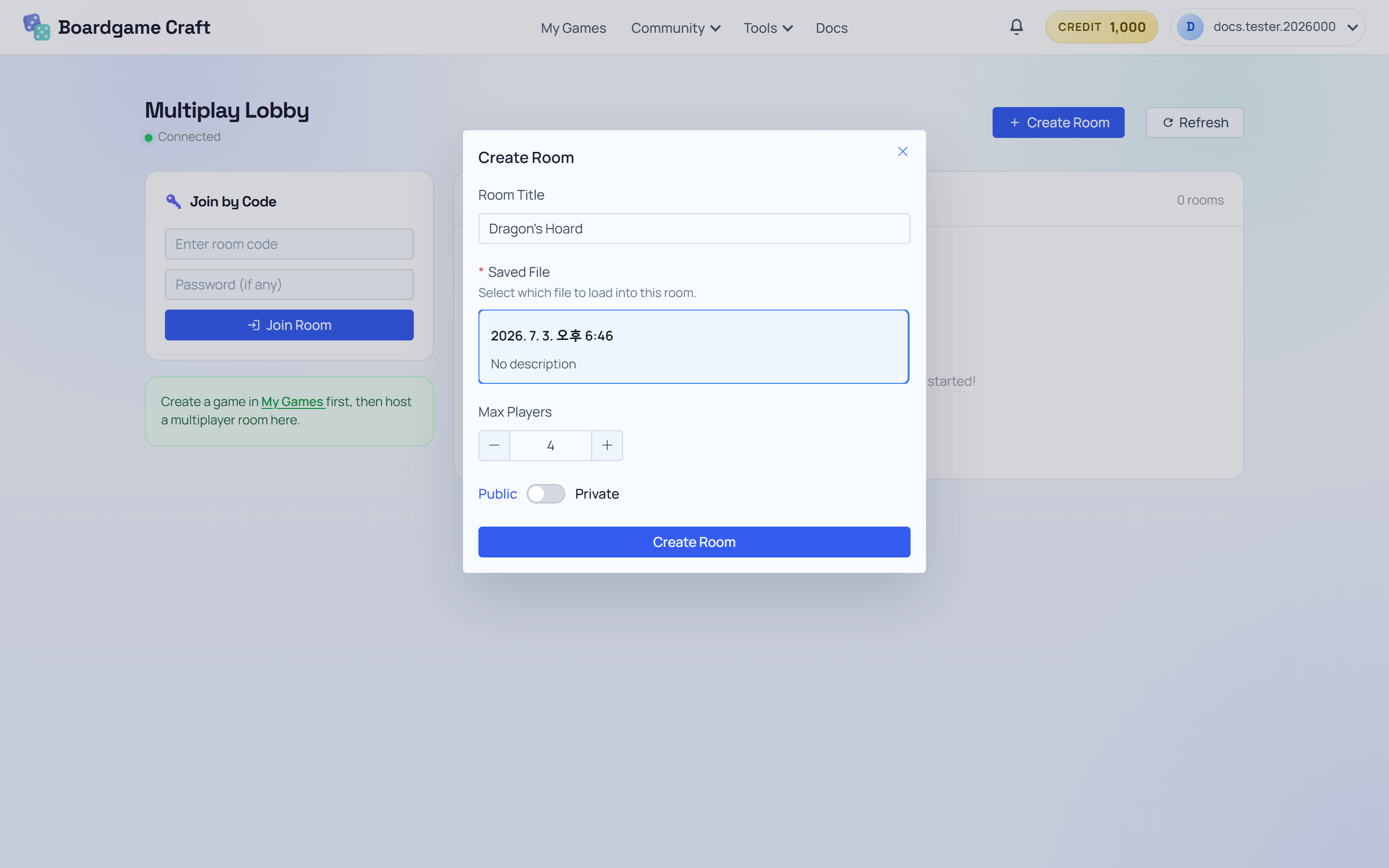Follow the My Games link in the hint box
Viewport: 1389px width, 868px height.
293,402
